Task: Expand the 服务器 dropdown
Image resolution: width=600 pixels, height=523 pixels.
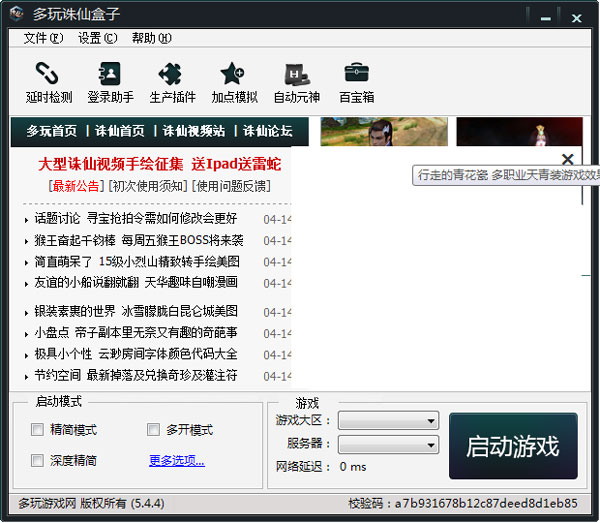Action: [388, 444]
